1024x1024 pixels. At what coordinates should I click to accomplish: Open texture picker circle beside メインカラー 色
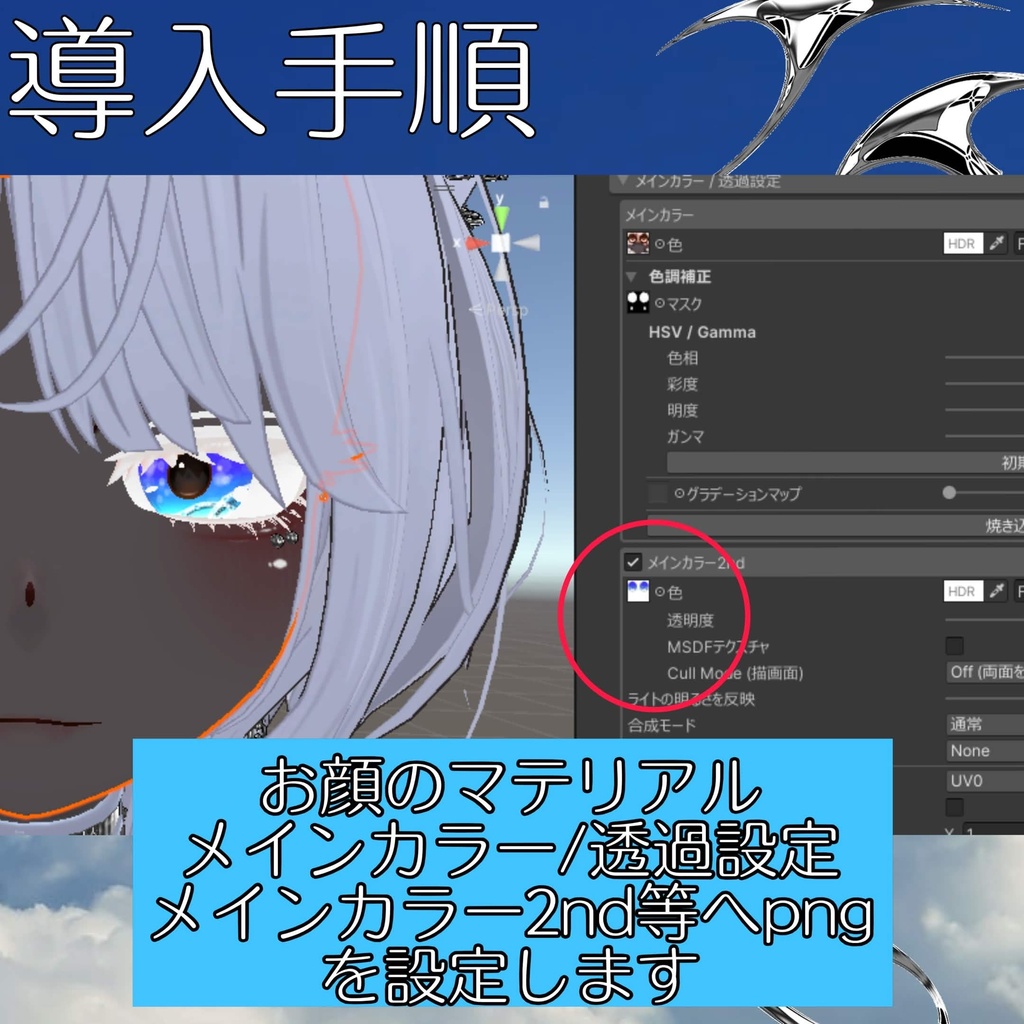point(660,244)
